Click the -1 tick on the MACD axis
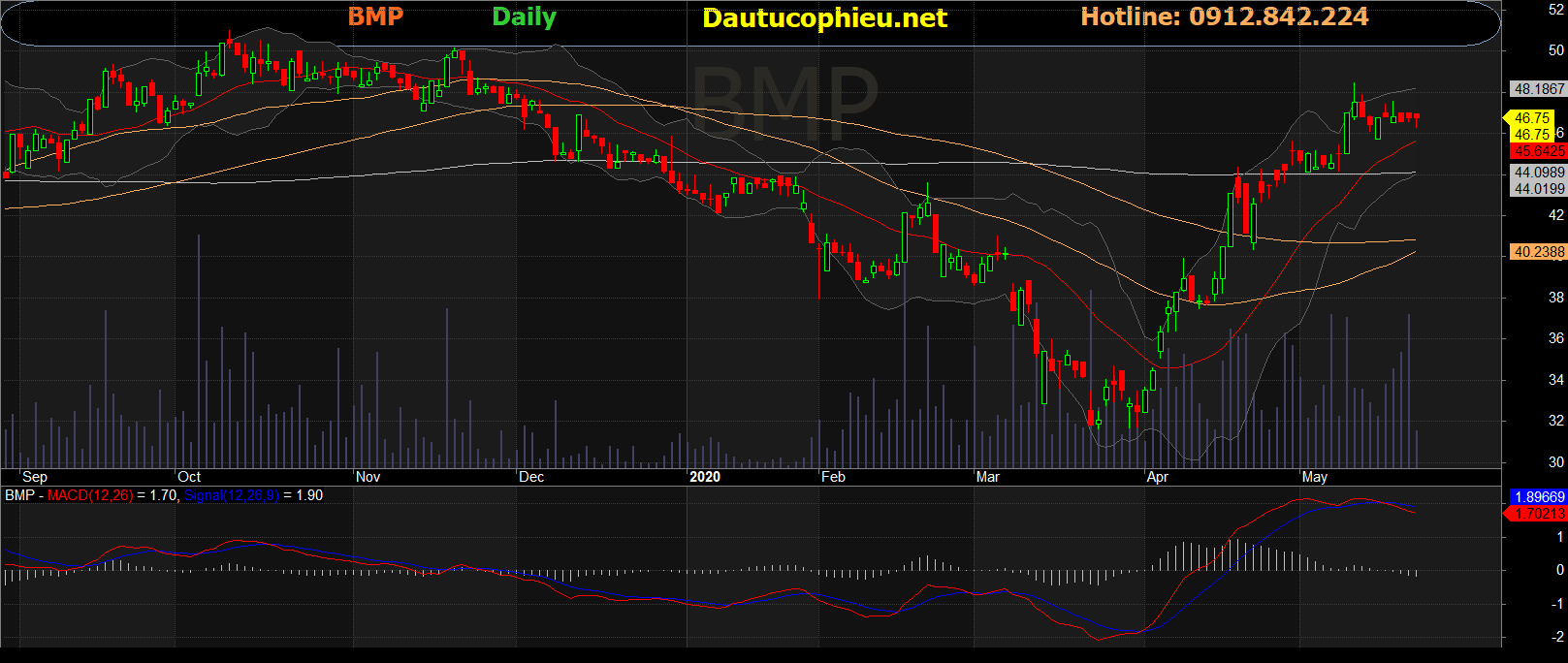 pyautogui.click(x=1557, y=604)
